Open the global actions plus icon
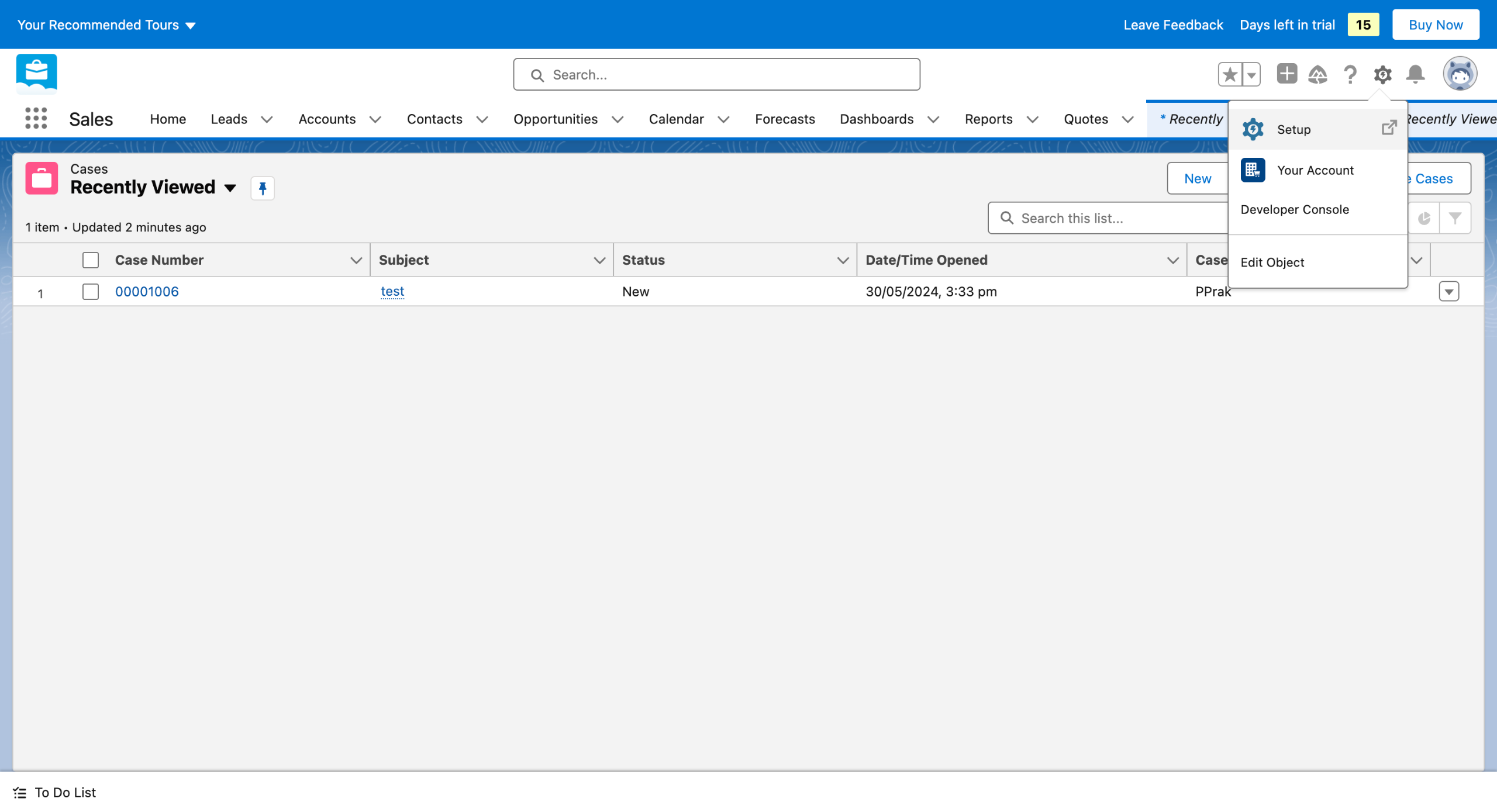The width and height of the screenshot is (1497, 812). 1286,74
